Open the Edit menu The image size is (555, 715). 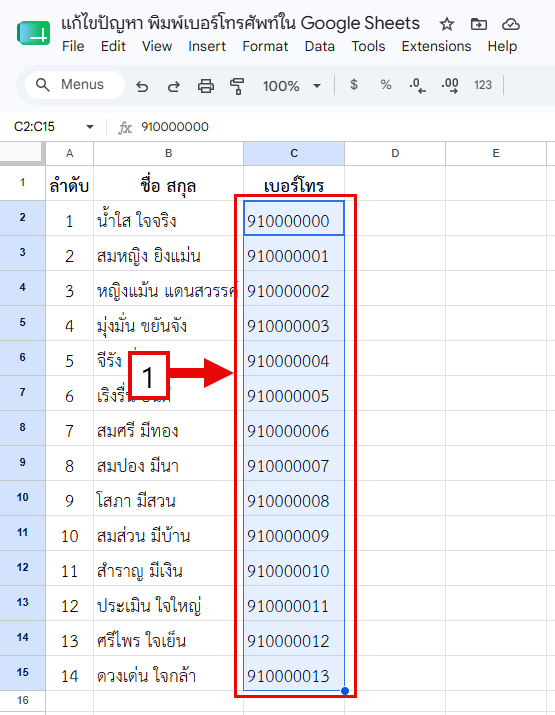pos(113,47)
